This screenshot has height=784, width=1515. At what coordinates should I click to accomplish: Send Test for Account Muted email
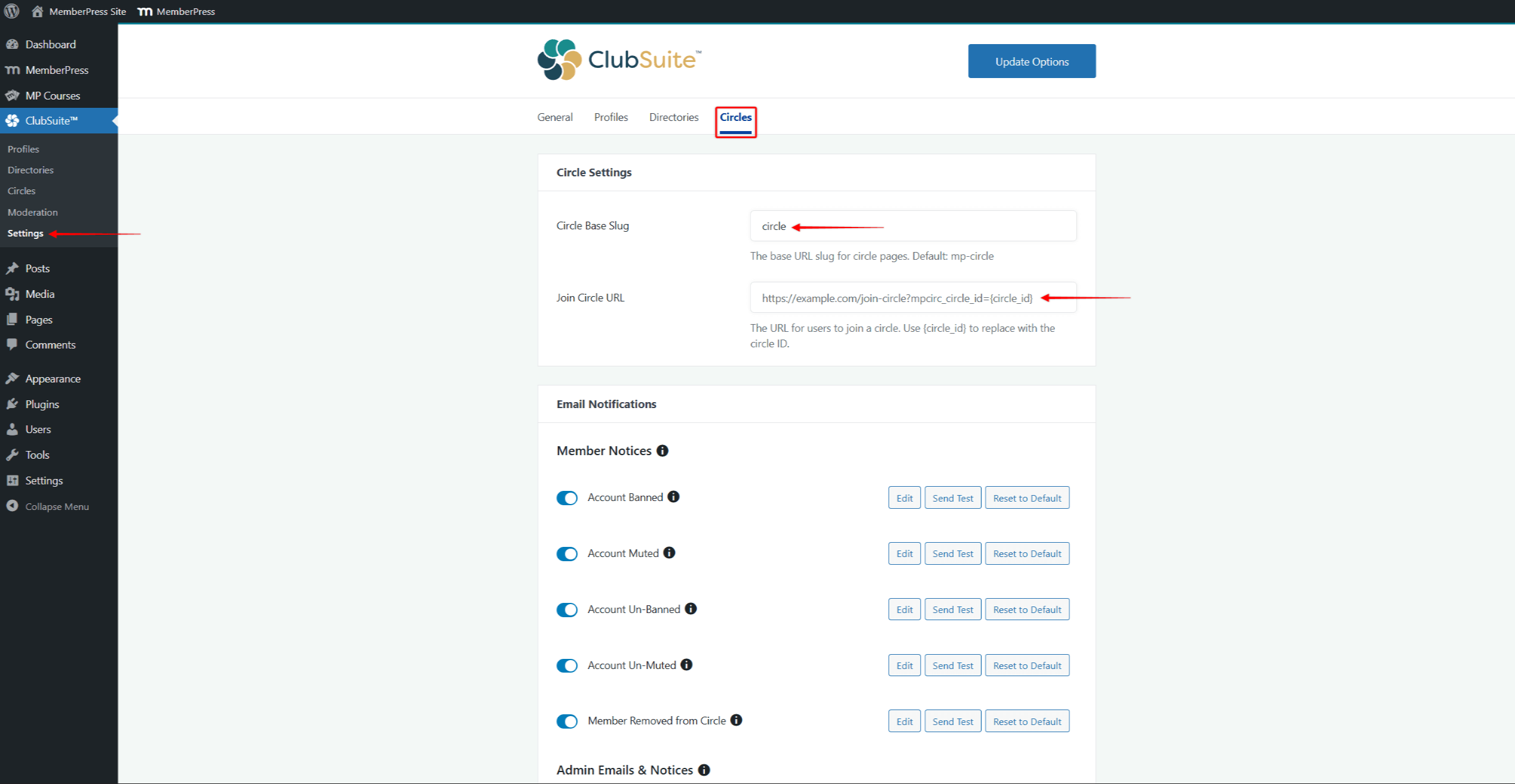coord(952,553)
